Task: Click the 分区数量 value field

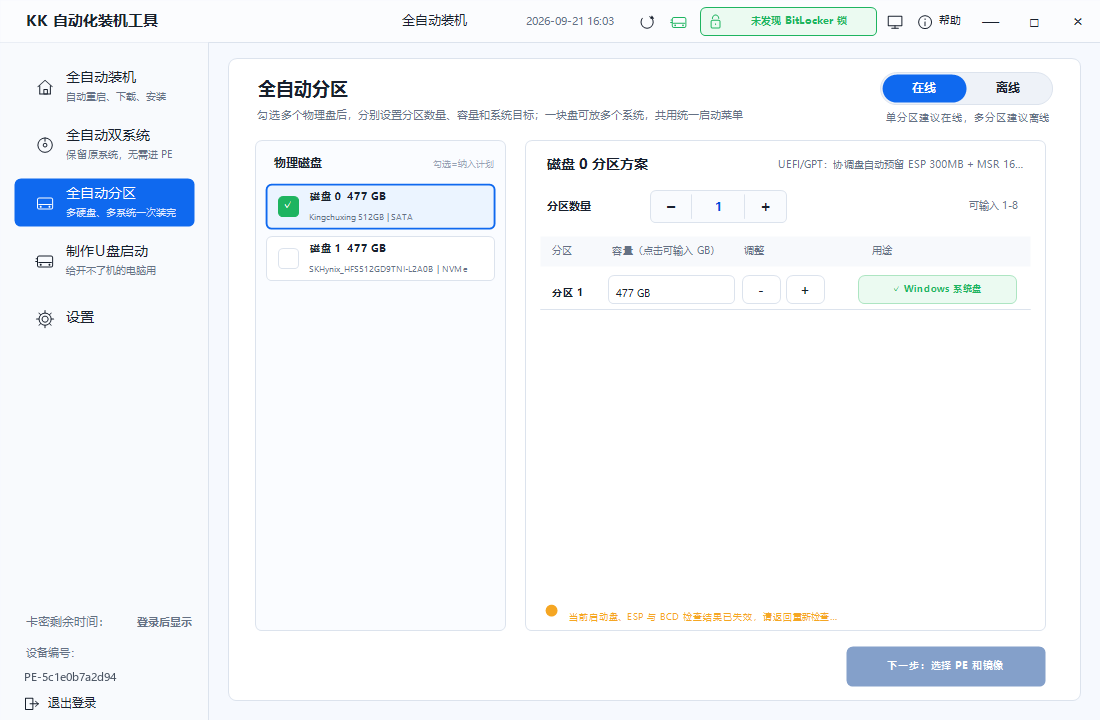Action: point(718,206)
